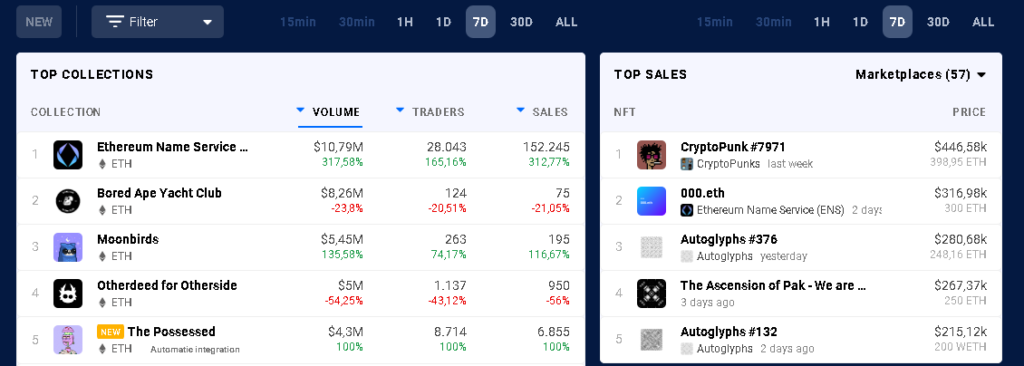Image resolution: width=1024 pixels, height=366 pixels.
Task: Select 30min range for Top Sales
Action: pos(773,22)
